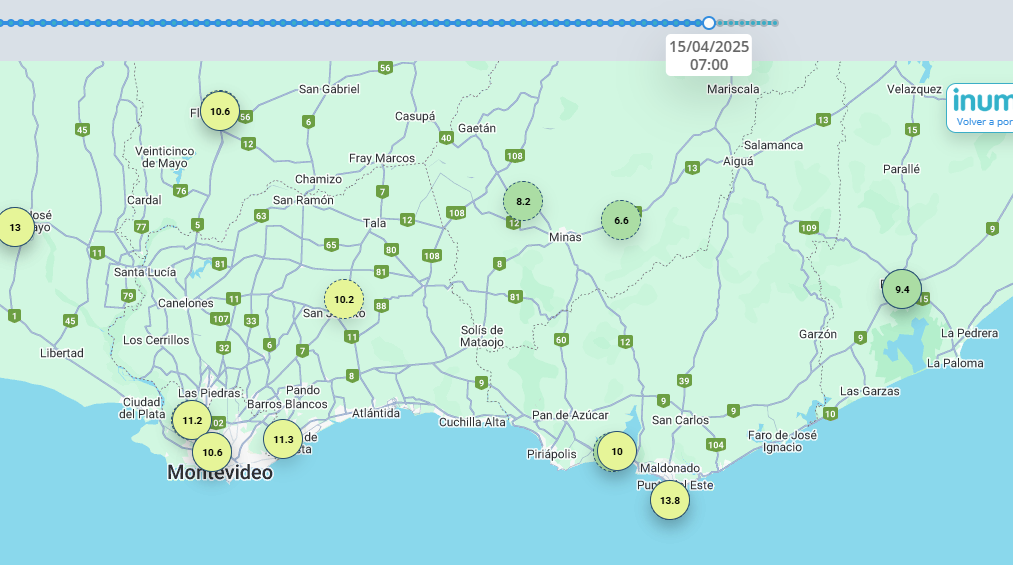Image resolution: width=1013 pixels, height=565 pixels.
Task: Open the 13.8 marker at Punta del Este
Action: tap(669, 500)
